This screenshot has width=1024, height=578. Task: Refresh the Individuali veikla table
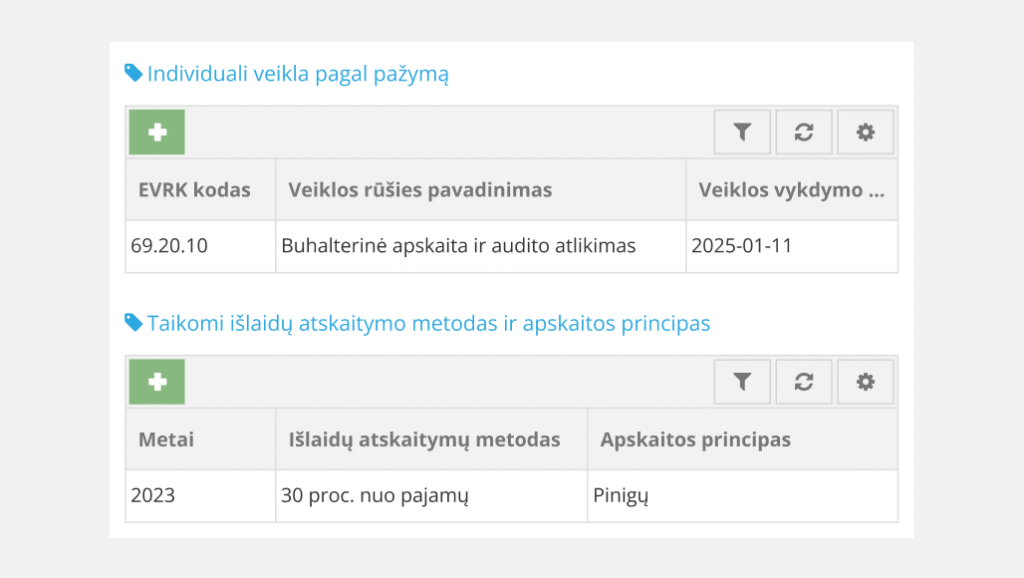(804, 132)
